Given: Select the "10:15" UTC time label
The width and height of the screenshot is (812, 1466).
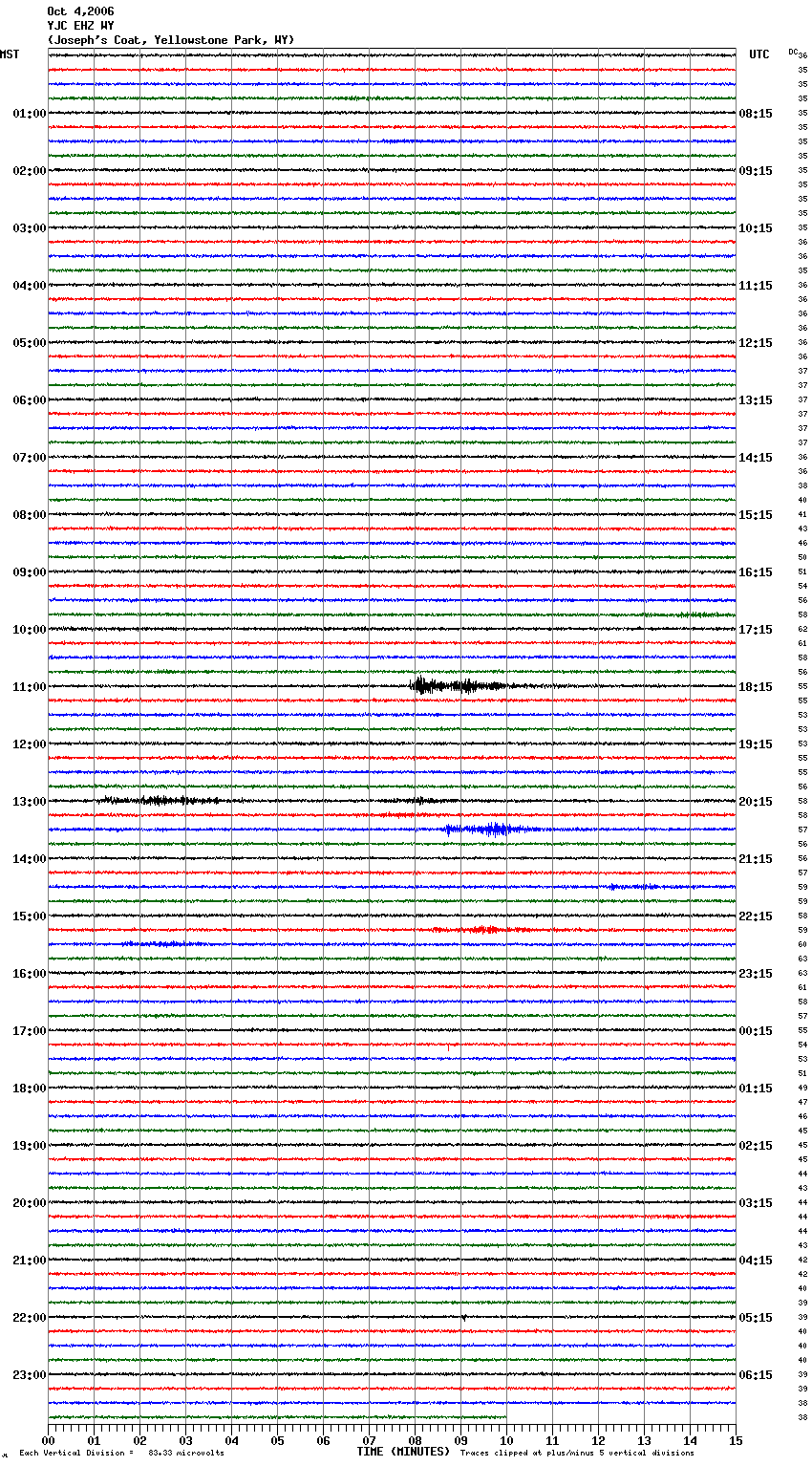Looking at the screenshot, I should (756, 228).
